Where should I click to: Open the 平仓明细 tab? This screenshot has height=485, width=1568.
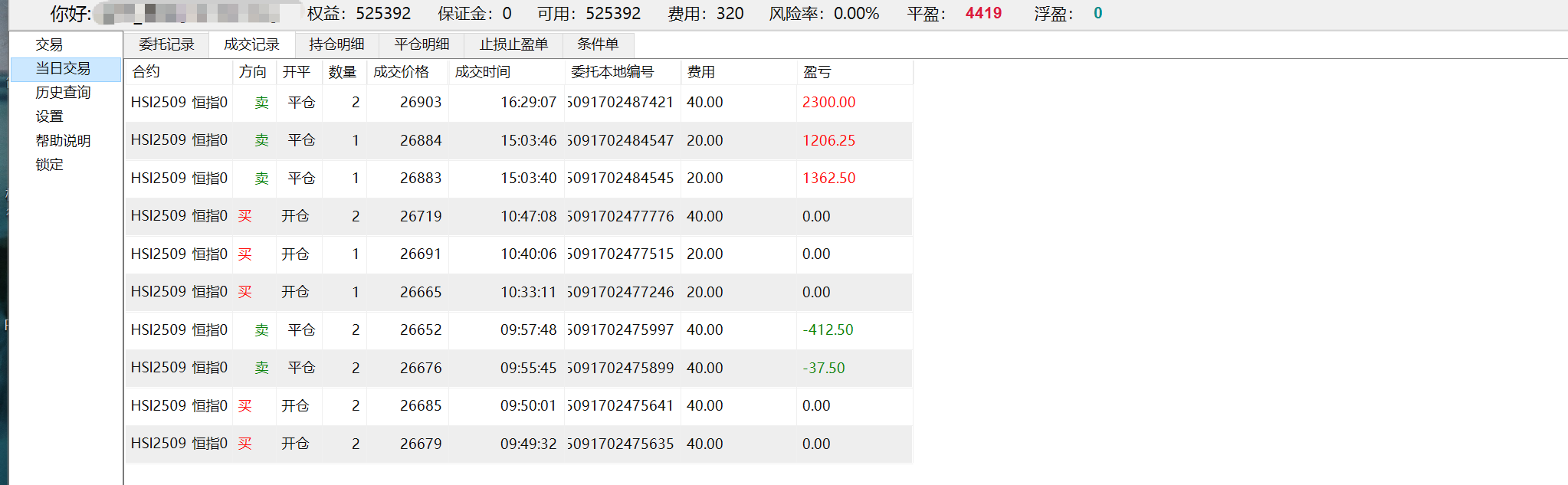[422, 44]
